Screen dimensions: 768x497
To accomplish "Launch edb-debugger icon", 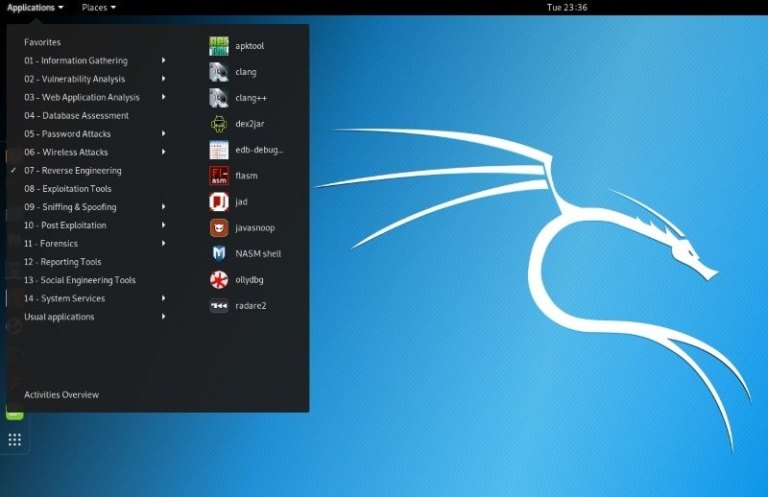I will click(x=219, y=150).
